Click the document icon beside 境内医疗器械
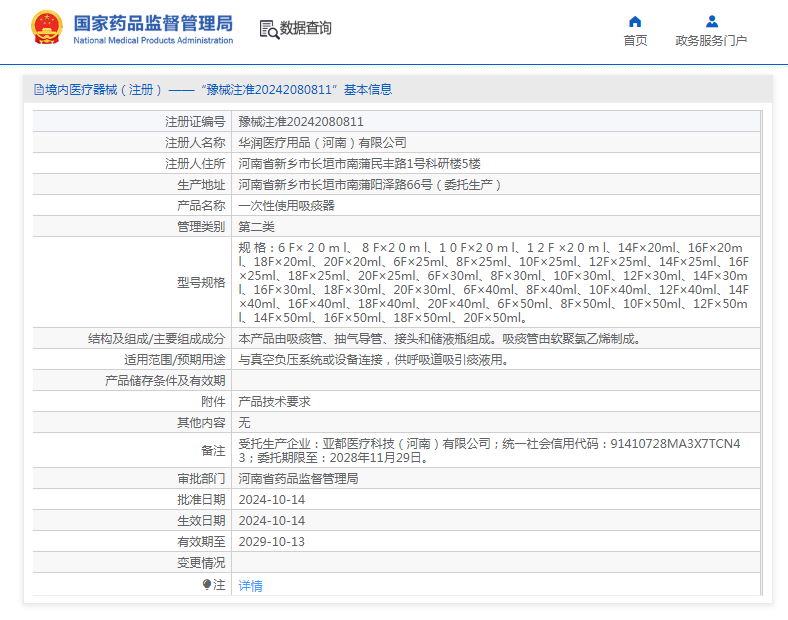Screen dimensions: 788x620 (x=39, y=89)
